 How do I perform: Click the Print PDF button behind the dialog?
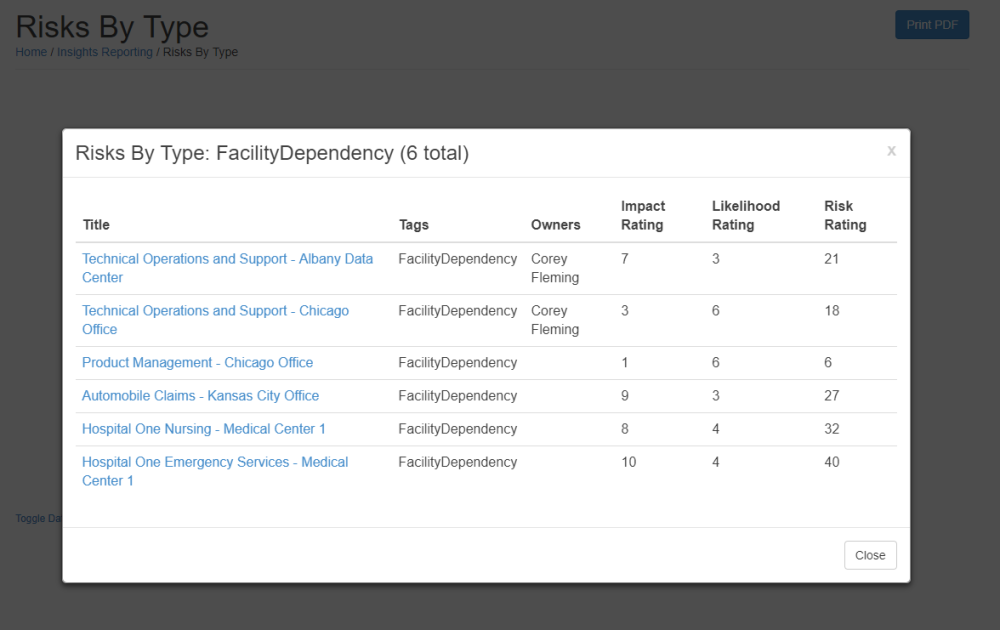932,25
